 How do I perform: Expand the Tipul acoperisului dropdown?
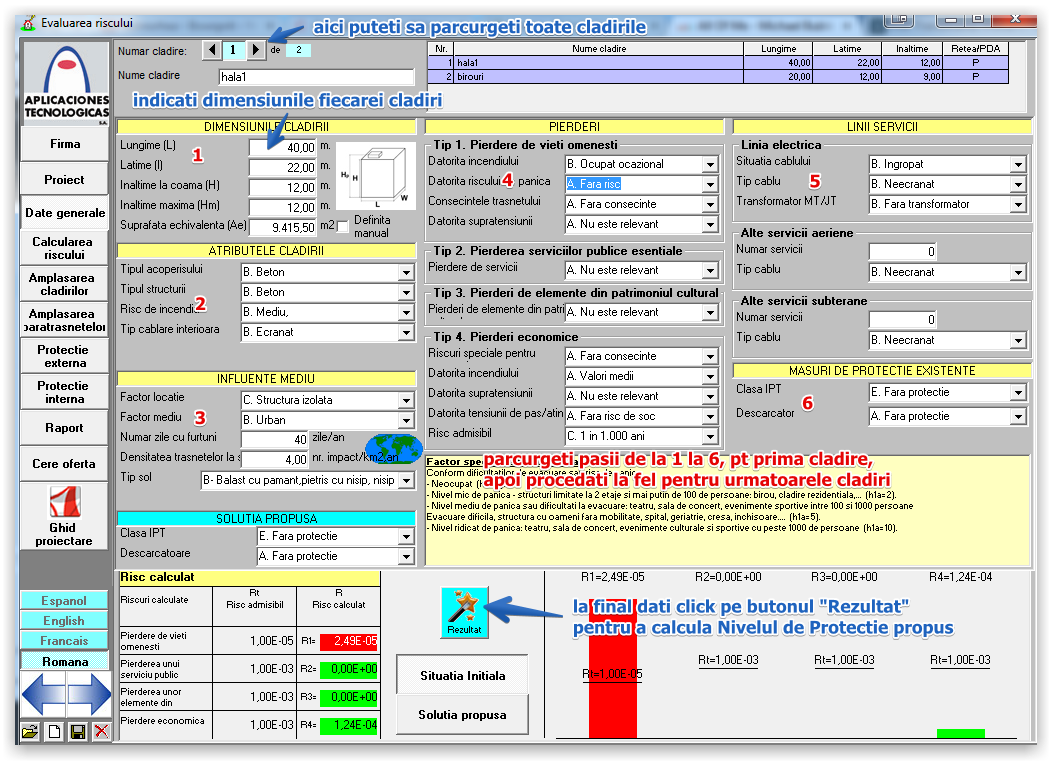[x=405, y=272]
